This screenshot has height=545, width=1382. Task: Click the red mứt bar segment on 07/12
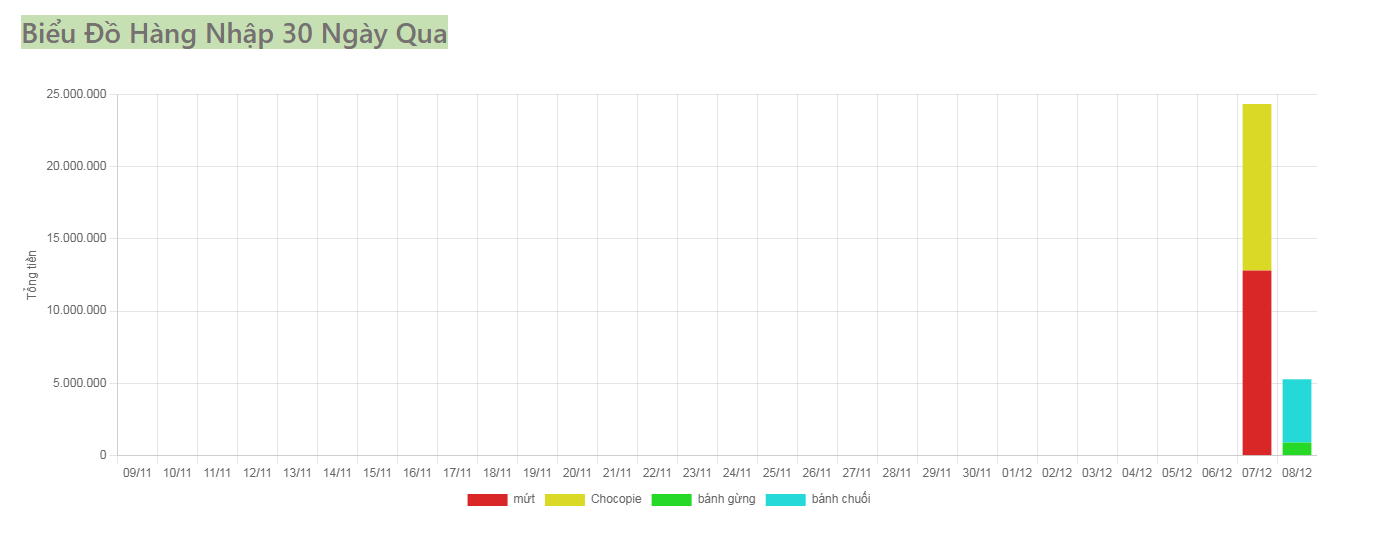pyautogui.click(x=1257, y=362)
